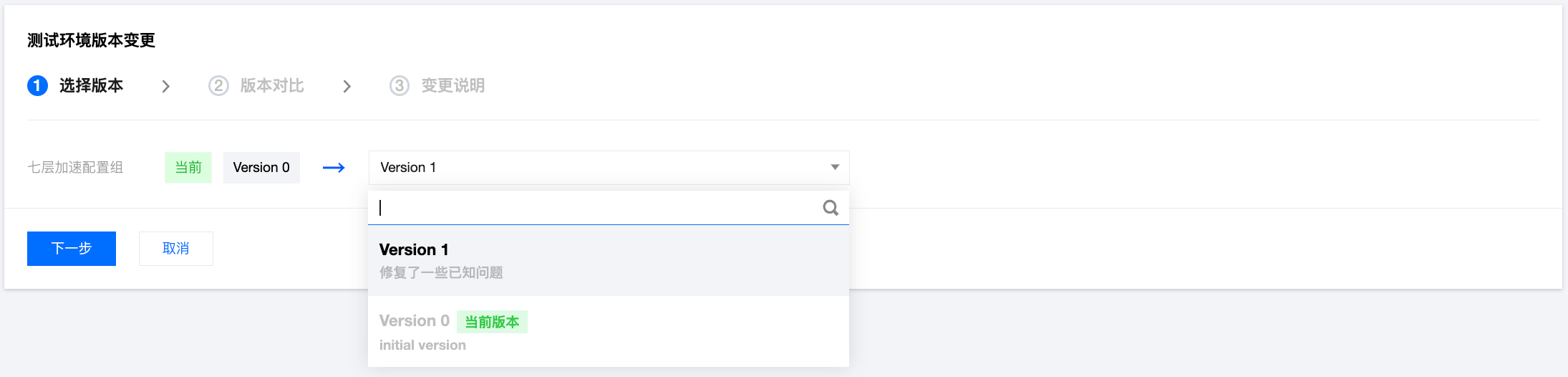The height and width of the screenshot is (377, 1568).
Task: Click chevron after 版本对比 step
Action: [347, 87]
